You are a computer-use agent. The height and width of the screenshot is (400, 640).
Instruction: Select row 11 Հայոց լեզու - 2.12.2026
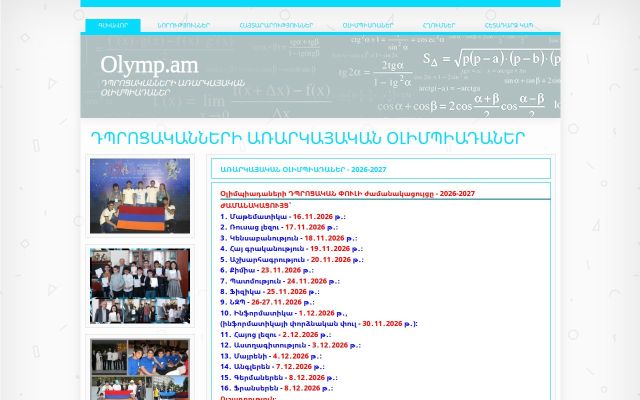[x=276, y=335]
